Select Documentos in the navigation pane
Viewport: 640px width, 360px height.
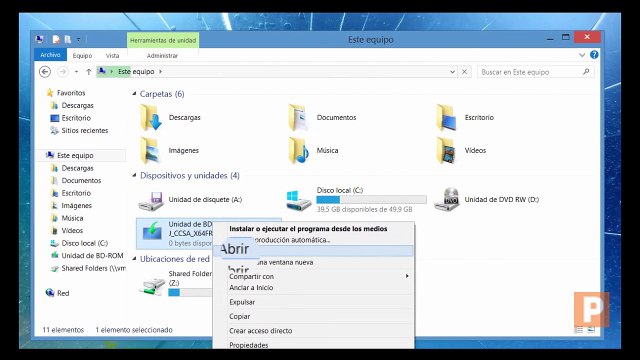[81, 180]
